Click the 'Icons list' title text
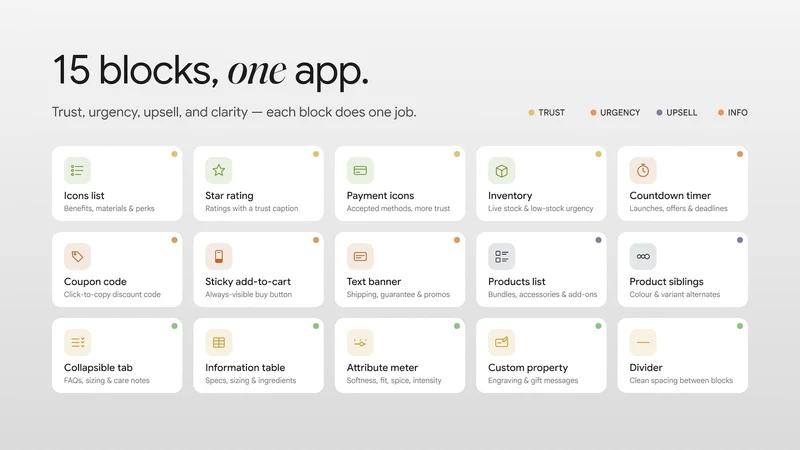The height and width of the screenshot is (450, 800). (84, 195)
